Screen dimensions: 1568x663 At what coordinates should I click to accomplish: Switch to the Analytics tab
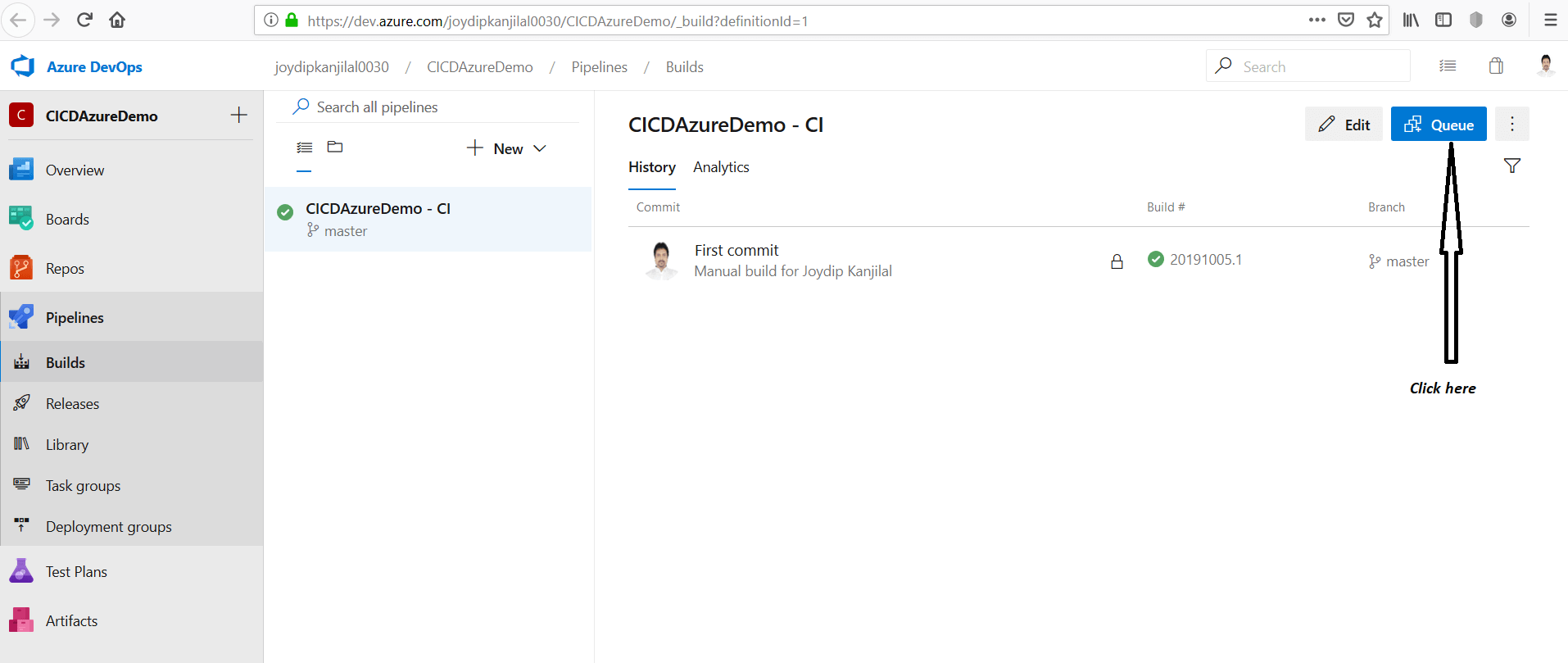[721, 167]
